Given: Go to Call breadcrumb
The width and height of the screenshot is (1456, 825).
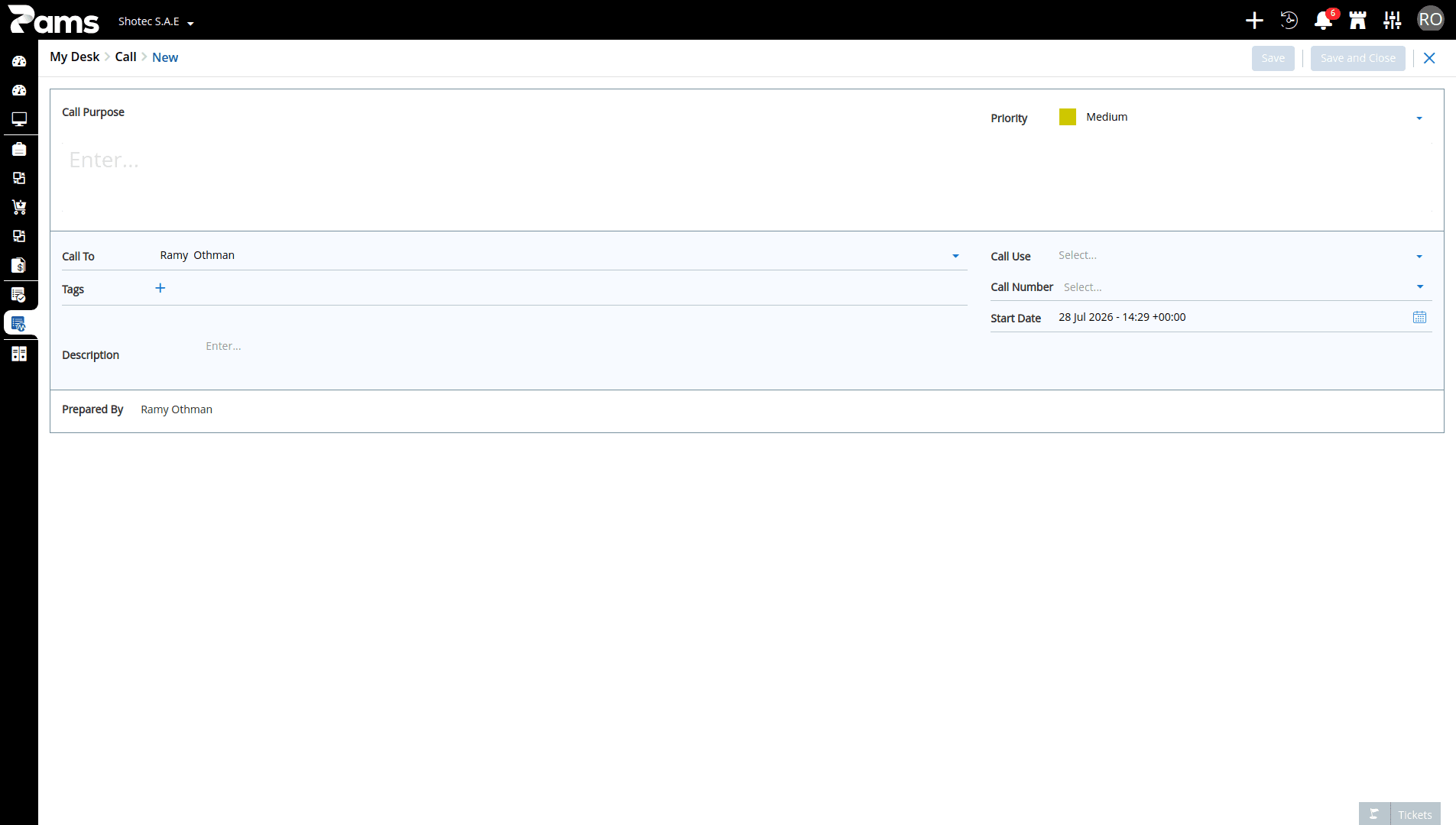Looking at the screenshot, I should (125, 57).
